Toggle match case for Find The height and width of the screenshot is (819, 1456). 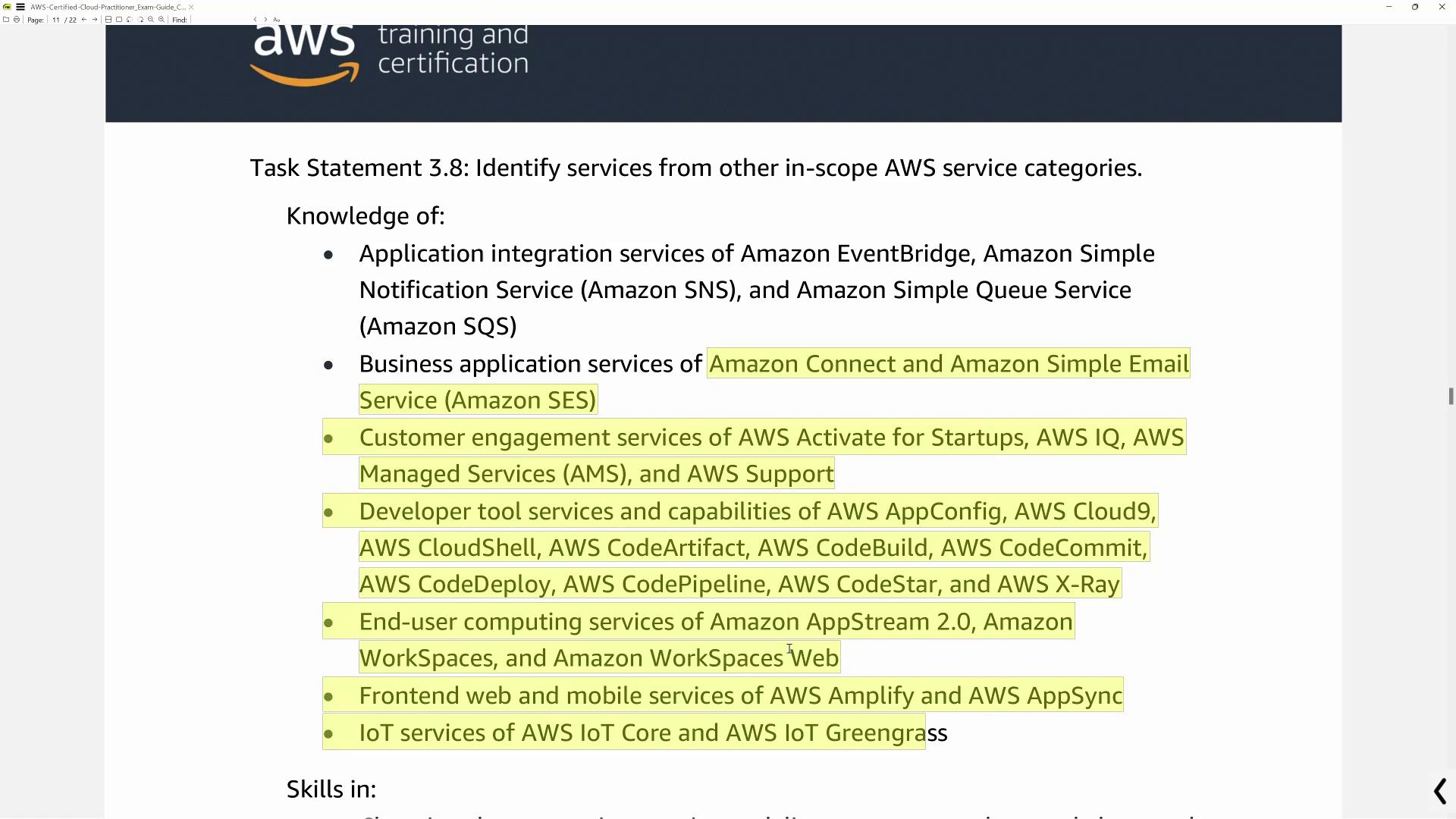[277, 20]
